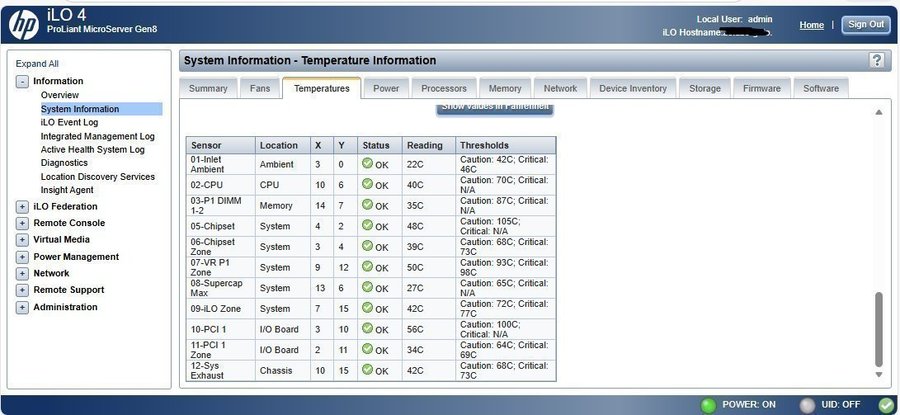The image size is (900, 415).
Task: Expand the Administration section
Action: point(22,307)
